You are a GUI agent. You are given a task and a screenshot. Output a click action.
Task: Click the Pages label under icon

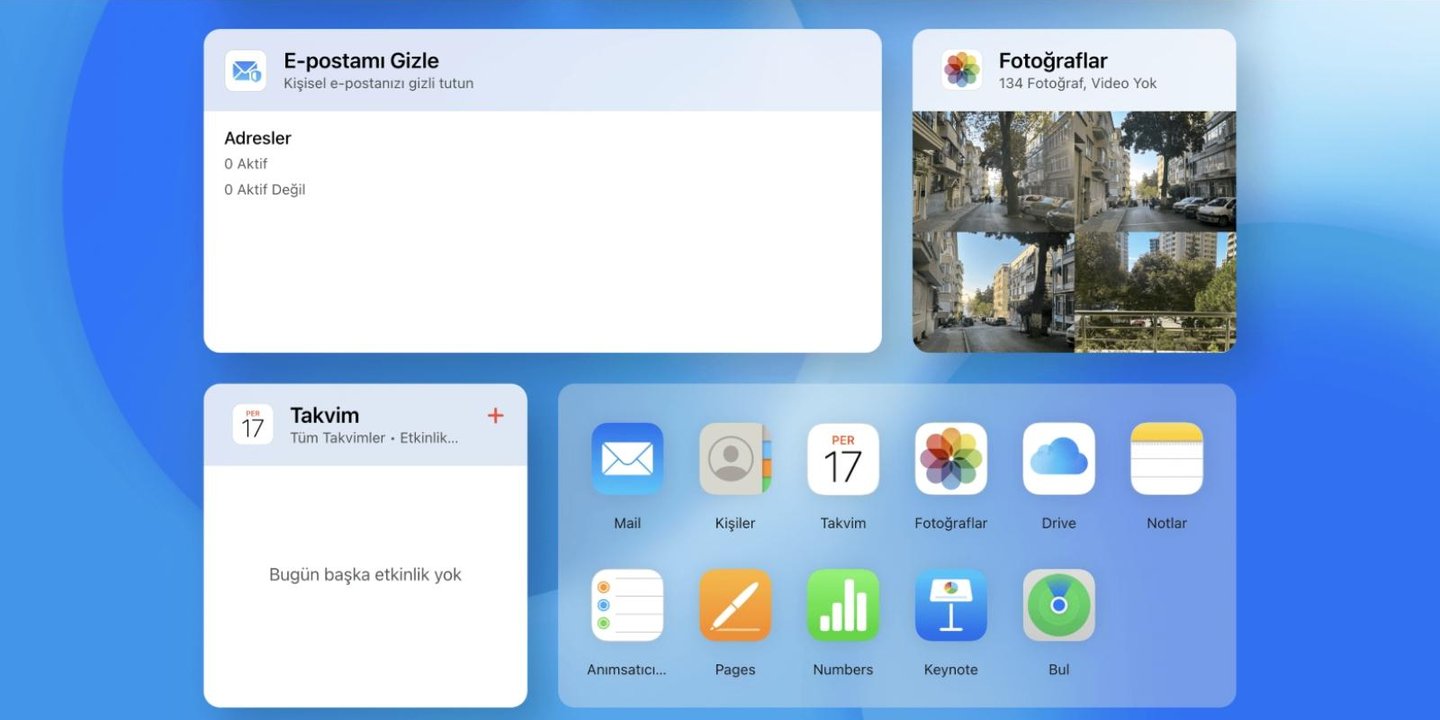pos(735,670)
